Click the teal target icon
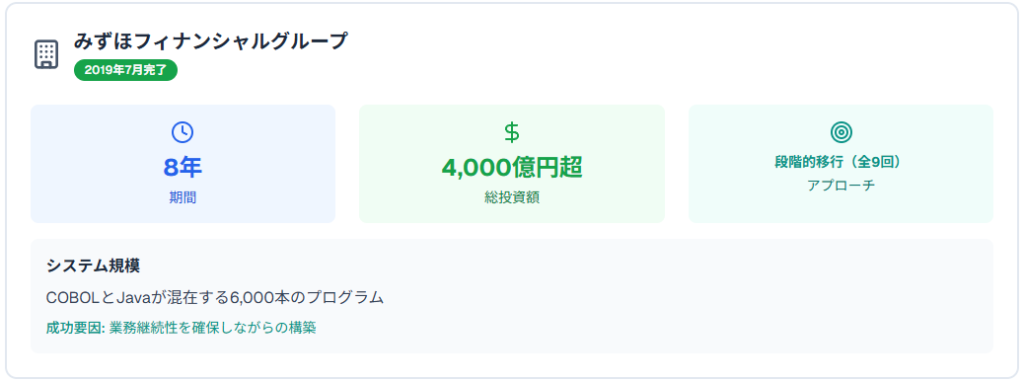This screenshot has width=1024, height=381. click(x=841, y=132)
